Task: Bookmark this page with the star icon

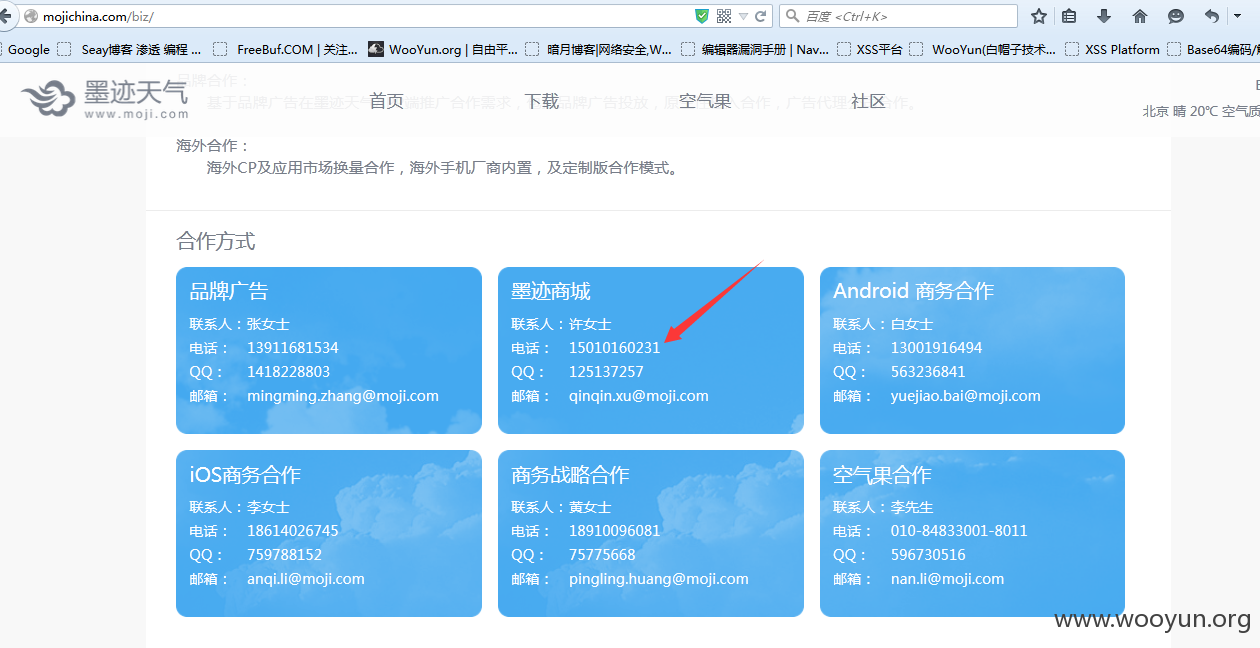Action: tap(1039, 16)
